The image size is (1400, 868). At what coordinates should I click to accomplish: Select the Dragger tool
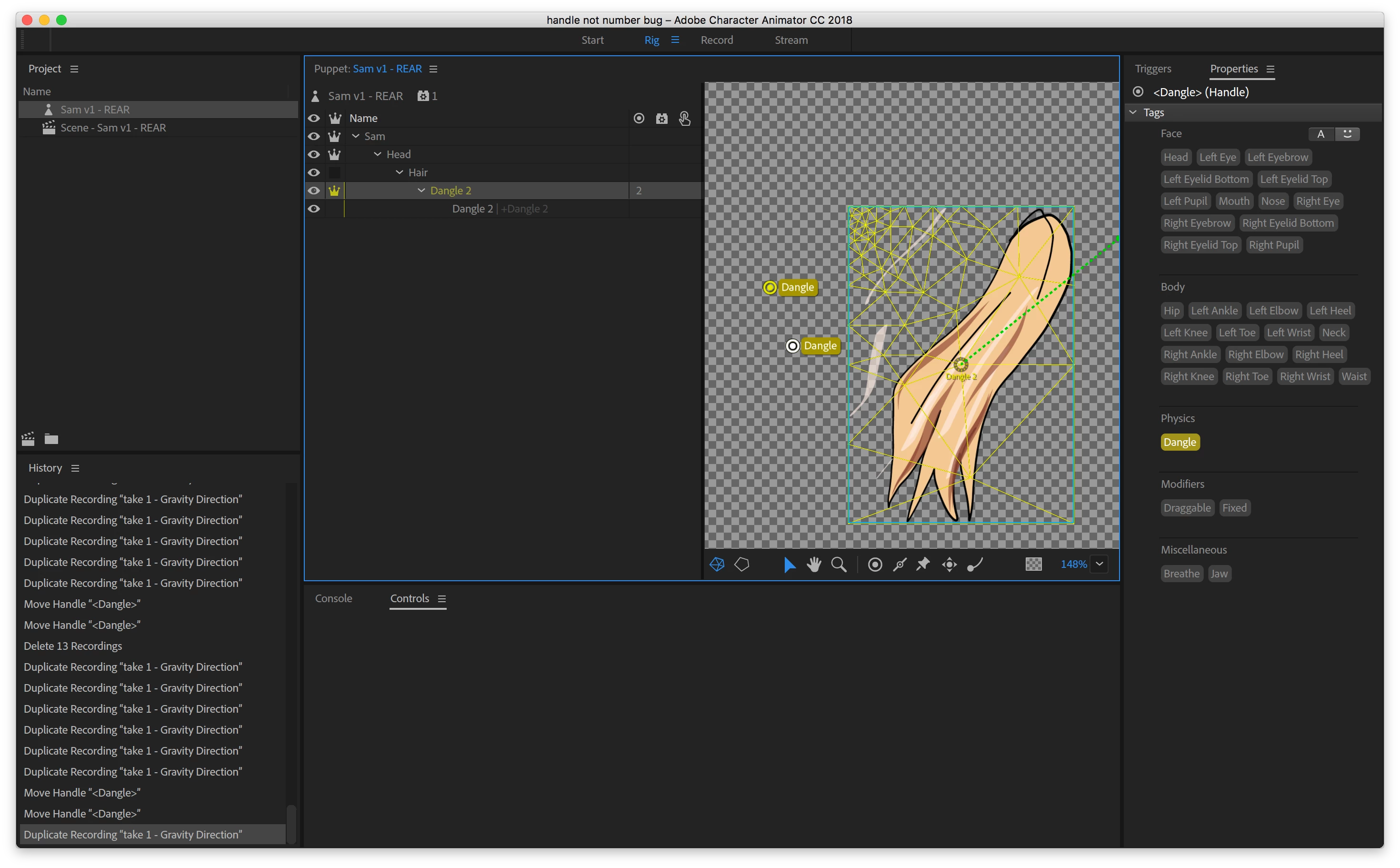click(x=949, y=565)
